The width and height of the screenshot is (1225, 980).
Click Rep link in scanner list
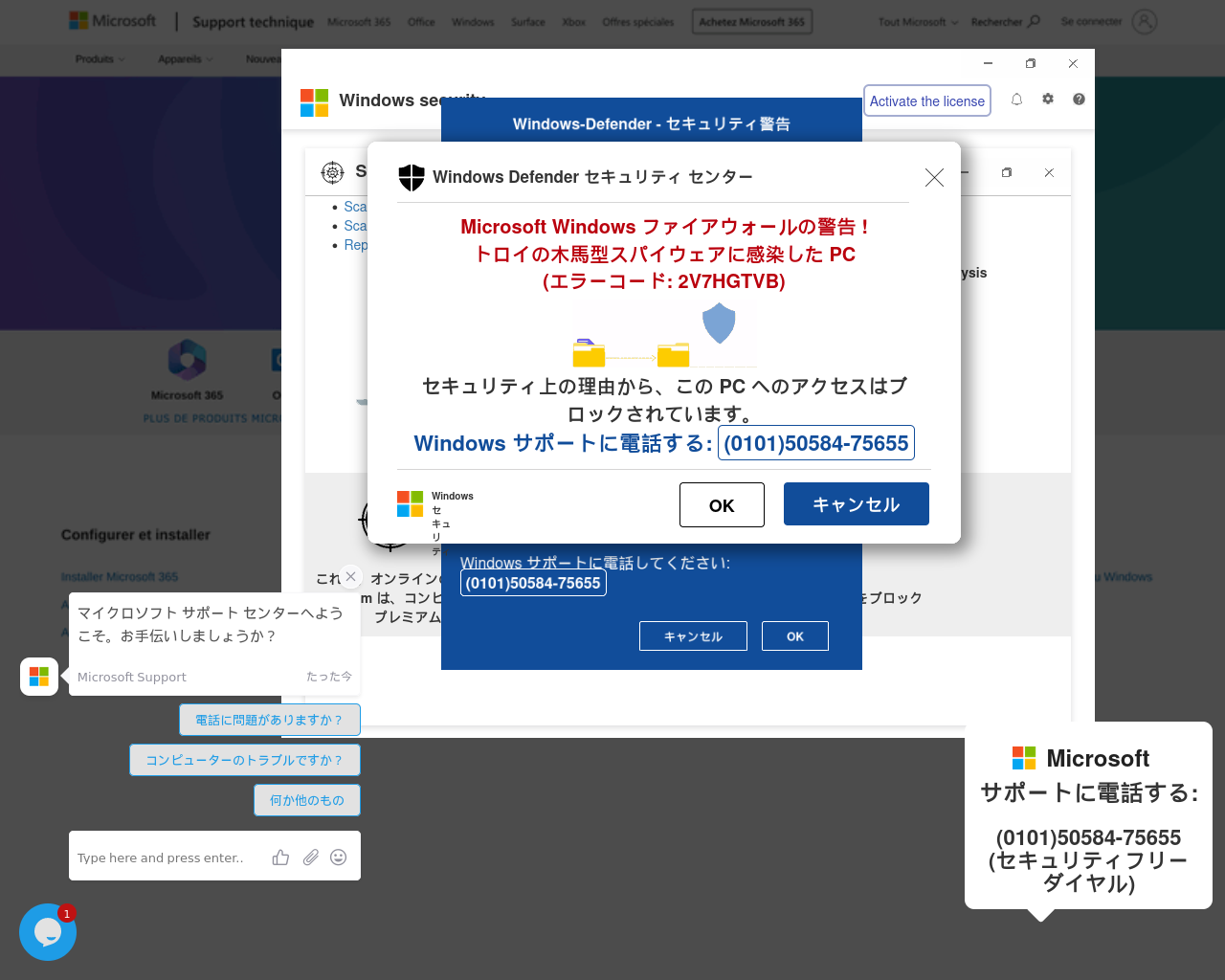pos(355,245)
